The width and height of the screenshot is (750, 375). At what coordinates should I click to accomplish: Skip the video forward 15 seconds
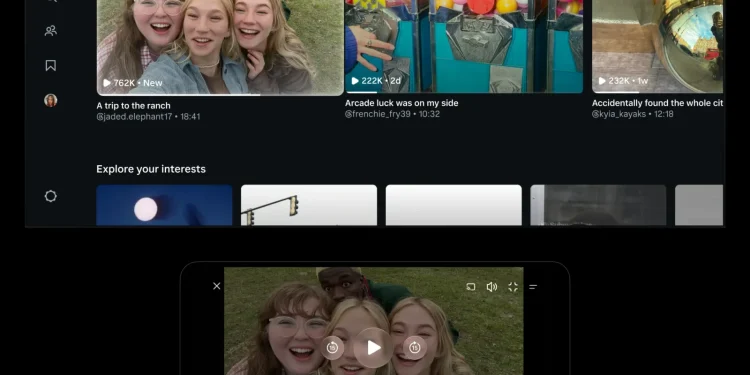pyautogui.click(x=415, y=348)
